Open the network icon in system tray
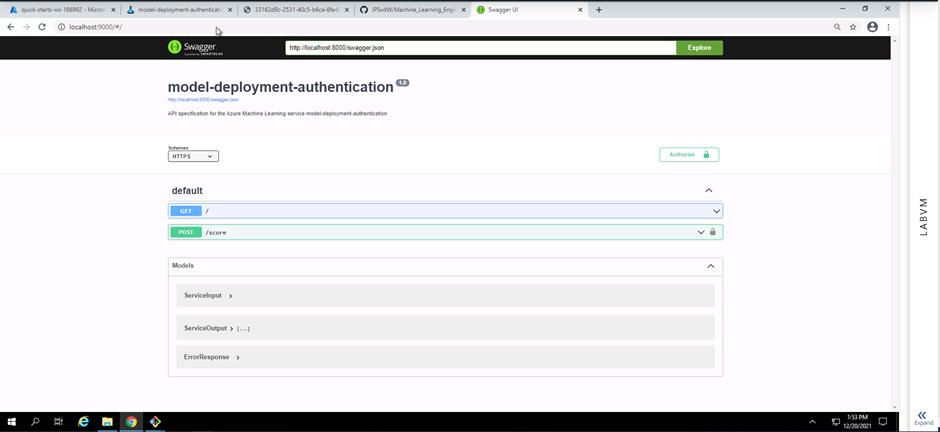940x432 pixels. click(x=836, y=422)
